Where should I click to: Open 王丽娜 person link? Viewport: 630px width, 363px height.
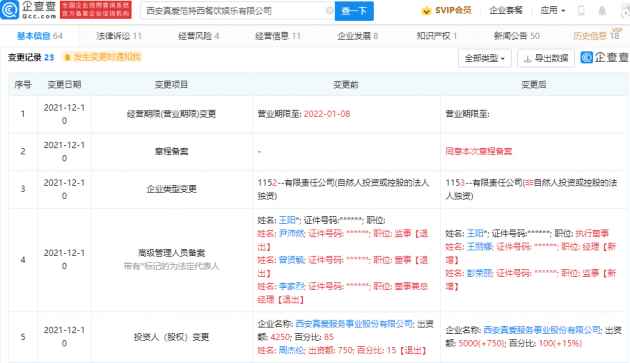(x=480, y=247)
